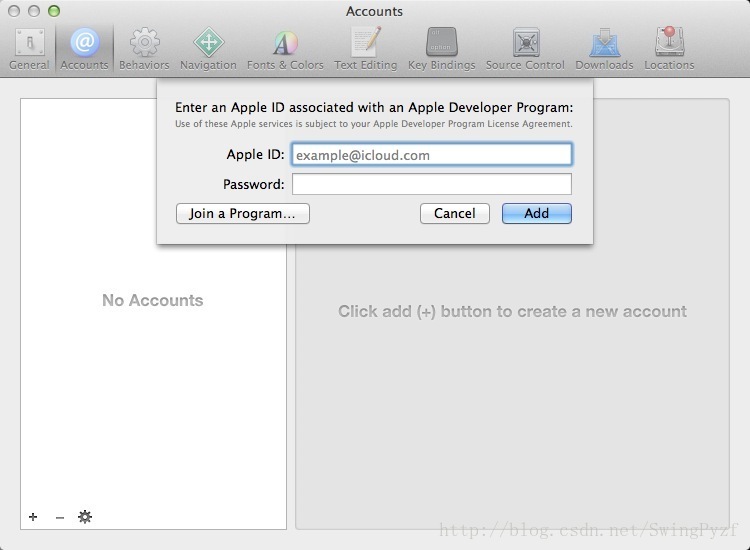Select the Accounts preferences icon
Viewport: 750px width, 550px height.
[x=84, y=49]
